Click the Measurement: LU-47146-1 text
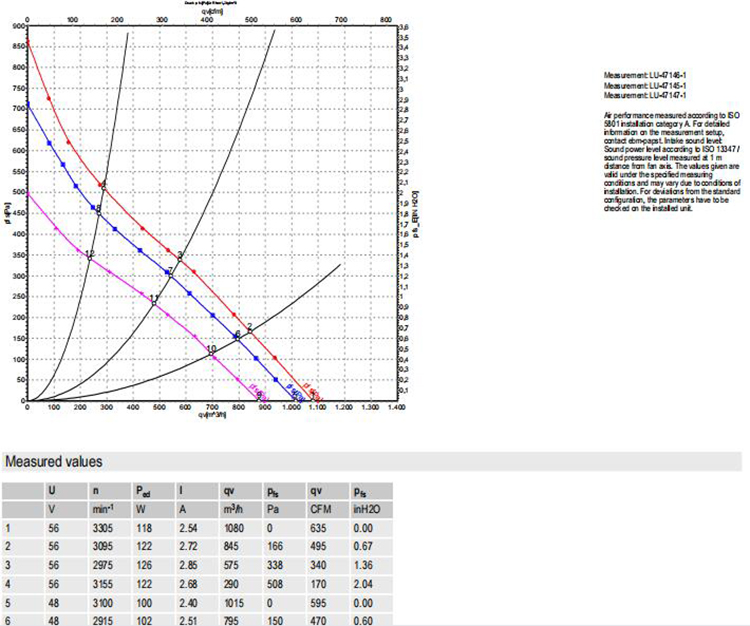Image resolution: width=750 pixels, height=626 pixels. pos(644,76)
